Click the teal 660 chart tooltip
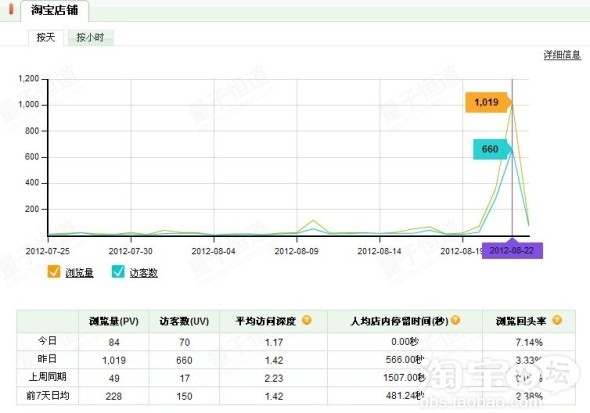 pos(491,149)
